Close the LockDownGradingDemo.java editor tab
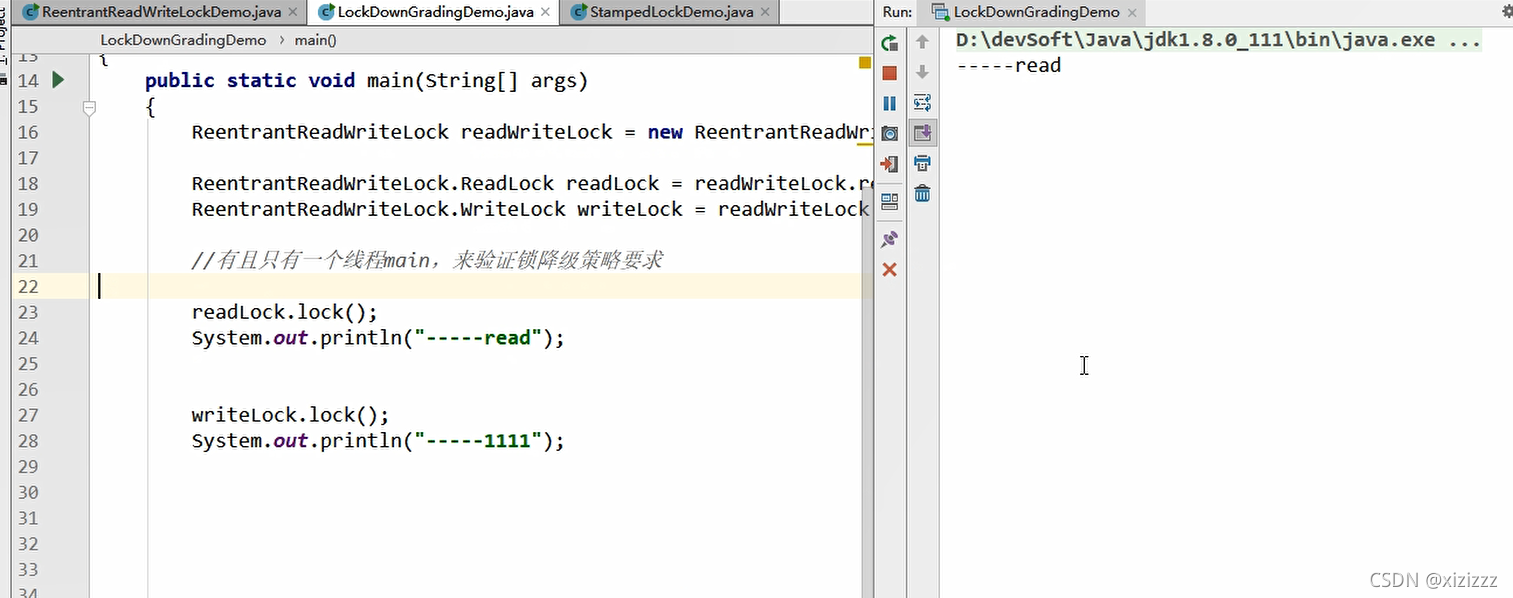 click(x=545, y=13)
